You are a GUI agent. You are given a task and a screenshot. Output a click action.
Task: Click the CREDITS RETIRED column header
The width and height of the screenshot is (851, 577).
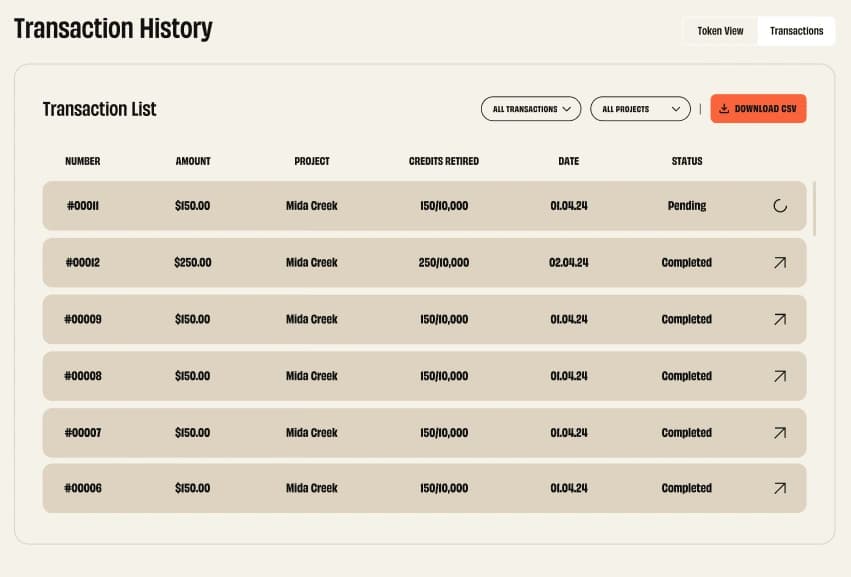coord(443,161)
